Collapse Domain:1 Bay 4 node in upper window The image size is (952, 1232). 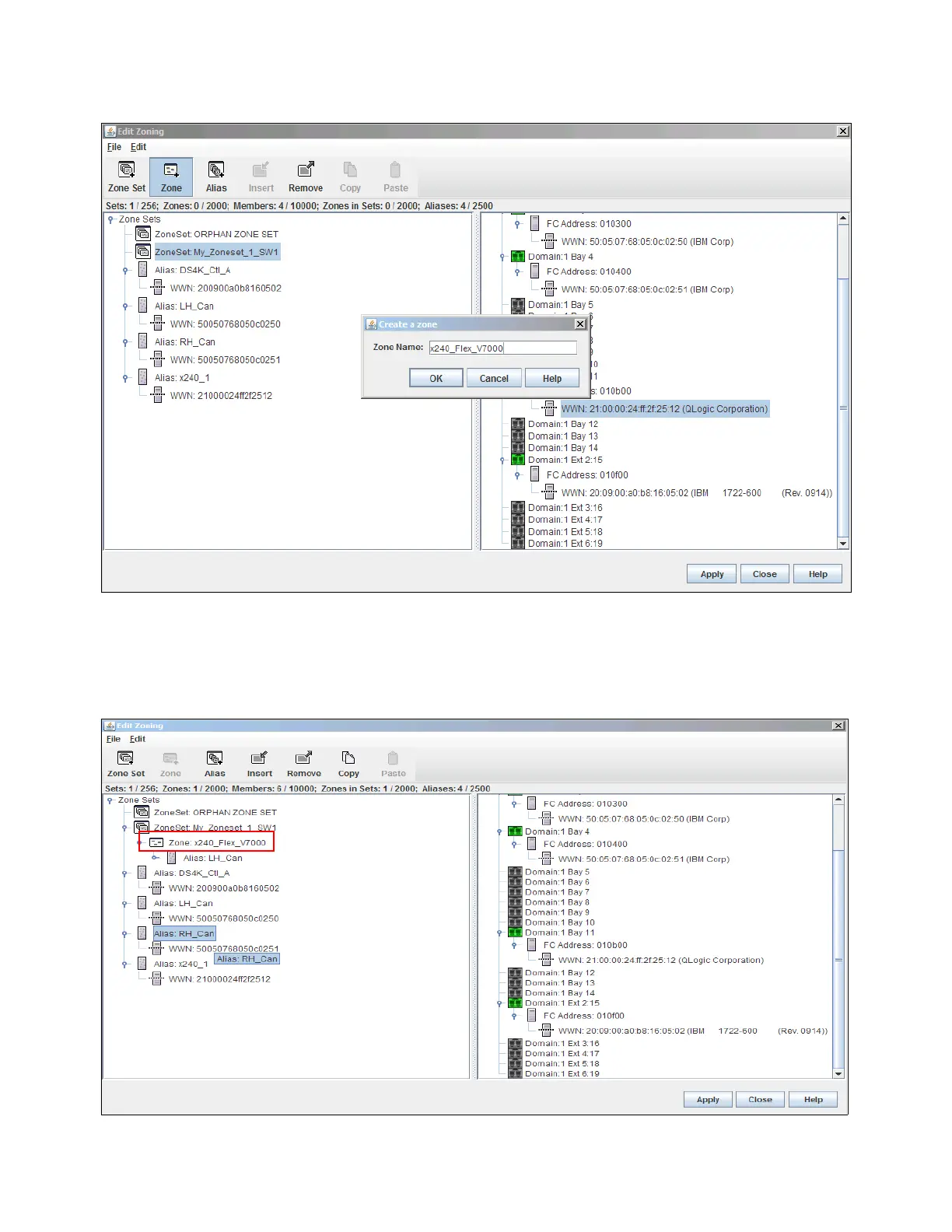(502, 257)
